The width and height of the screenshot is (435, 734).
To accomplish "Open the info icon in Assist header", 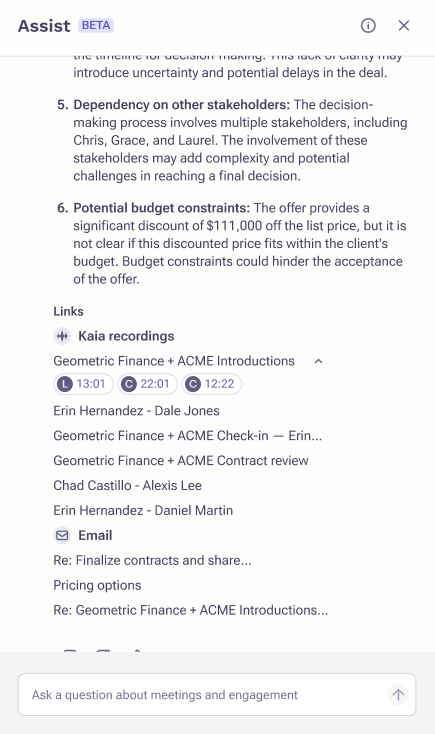I will 368,25.
